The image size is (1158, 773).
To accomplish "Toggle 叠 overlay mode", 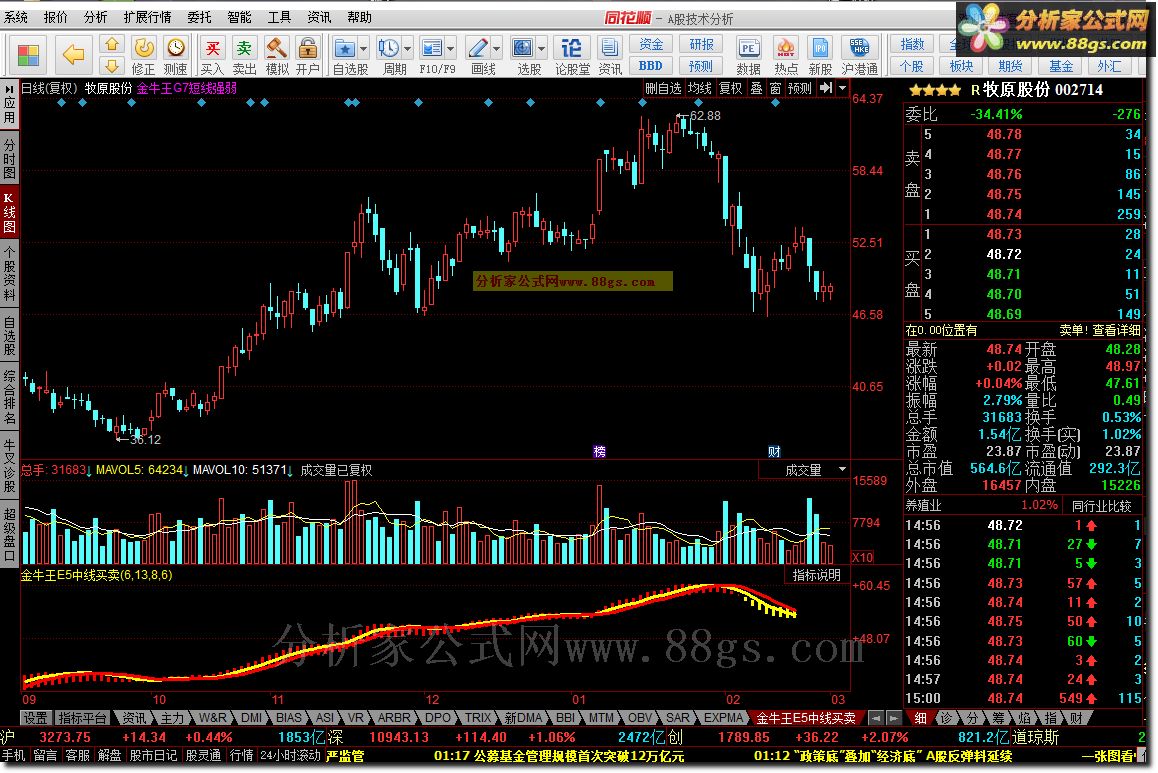I will pyautogui.click(x=756, y=89).
